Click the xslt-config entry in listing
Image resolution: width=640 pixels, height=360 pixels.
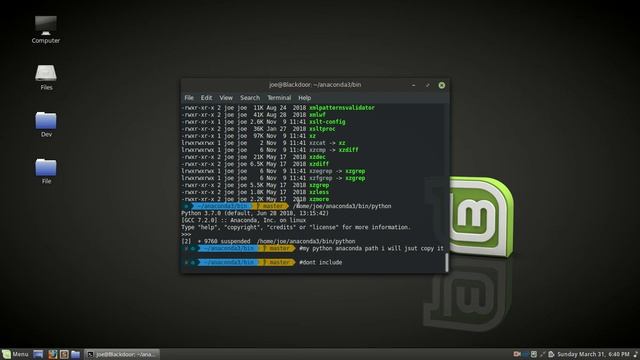327,122
